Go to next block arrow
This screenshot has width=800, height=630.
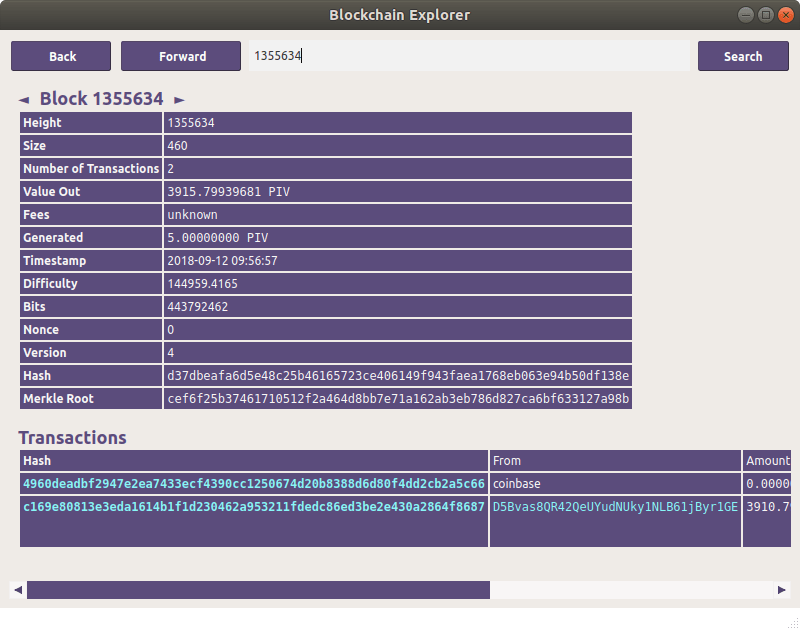[179, 100]
